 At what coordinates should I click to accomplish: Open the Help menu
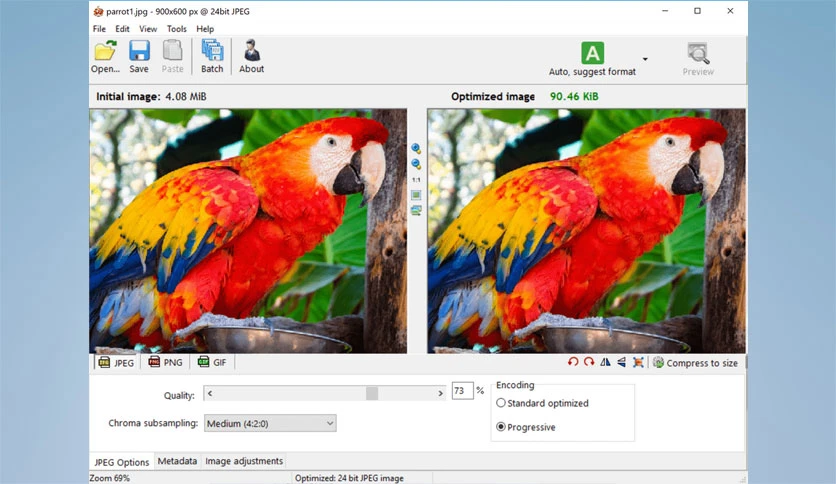click(205, 29)
